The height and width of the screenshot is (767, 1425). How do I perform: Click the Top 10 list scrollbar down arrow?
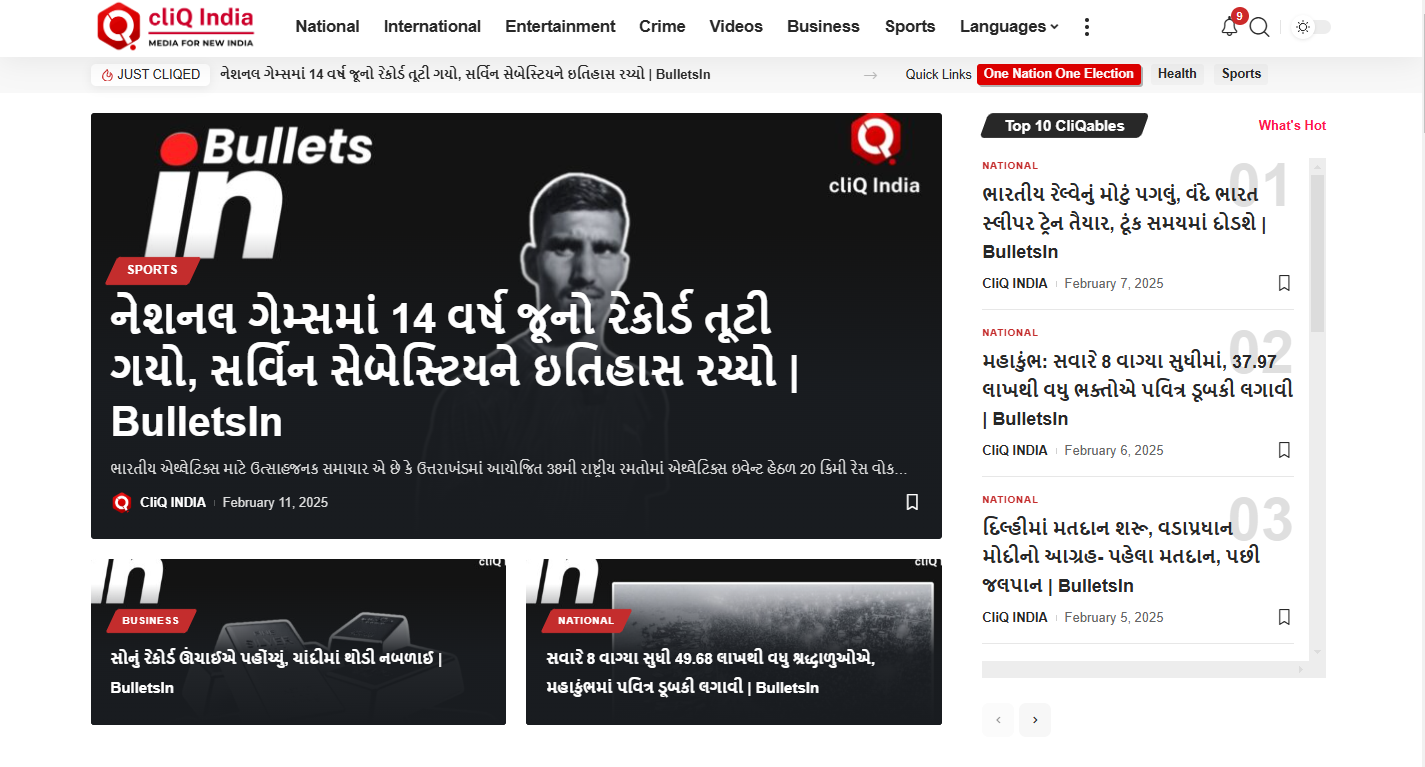coord(1317,652)
